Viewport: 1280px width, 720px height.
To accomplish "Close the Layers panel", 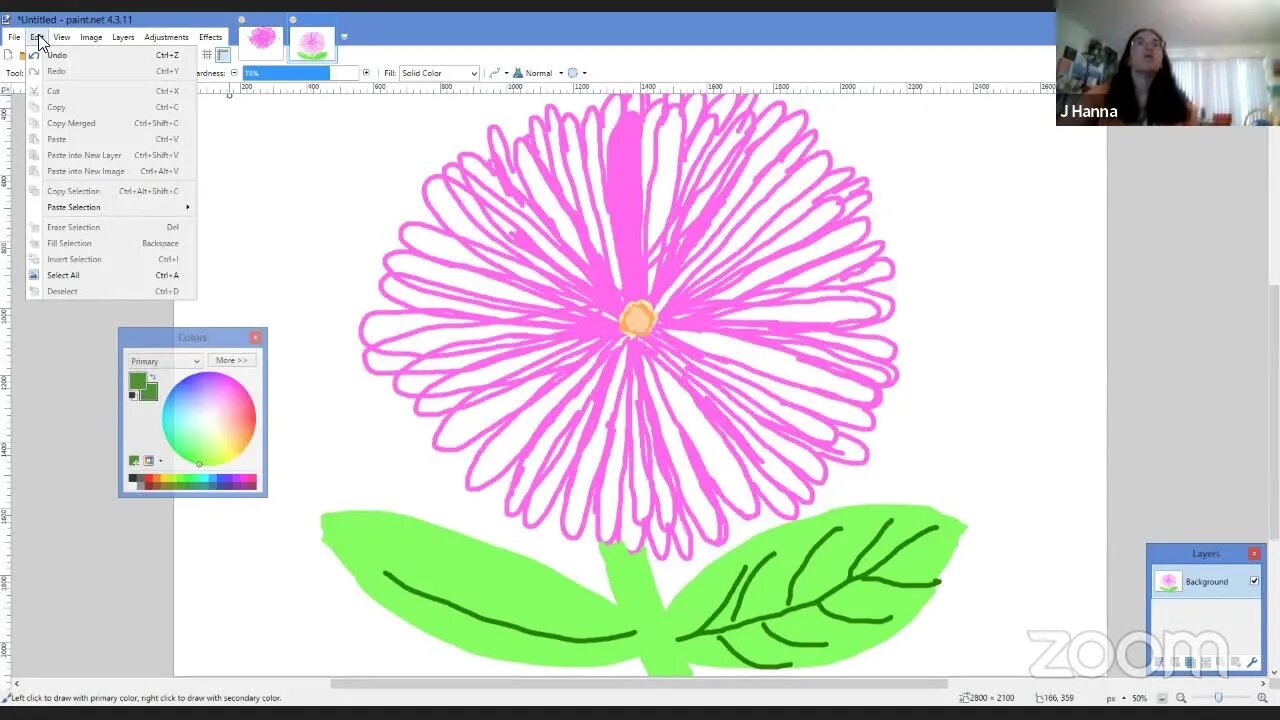I will [1254, 553].
